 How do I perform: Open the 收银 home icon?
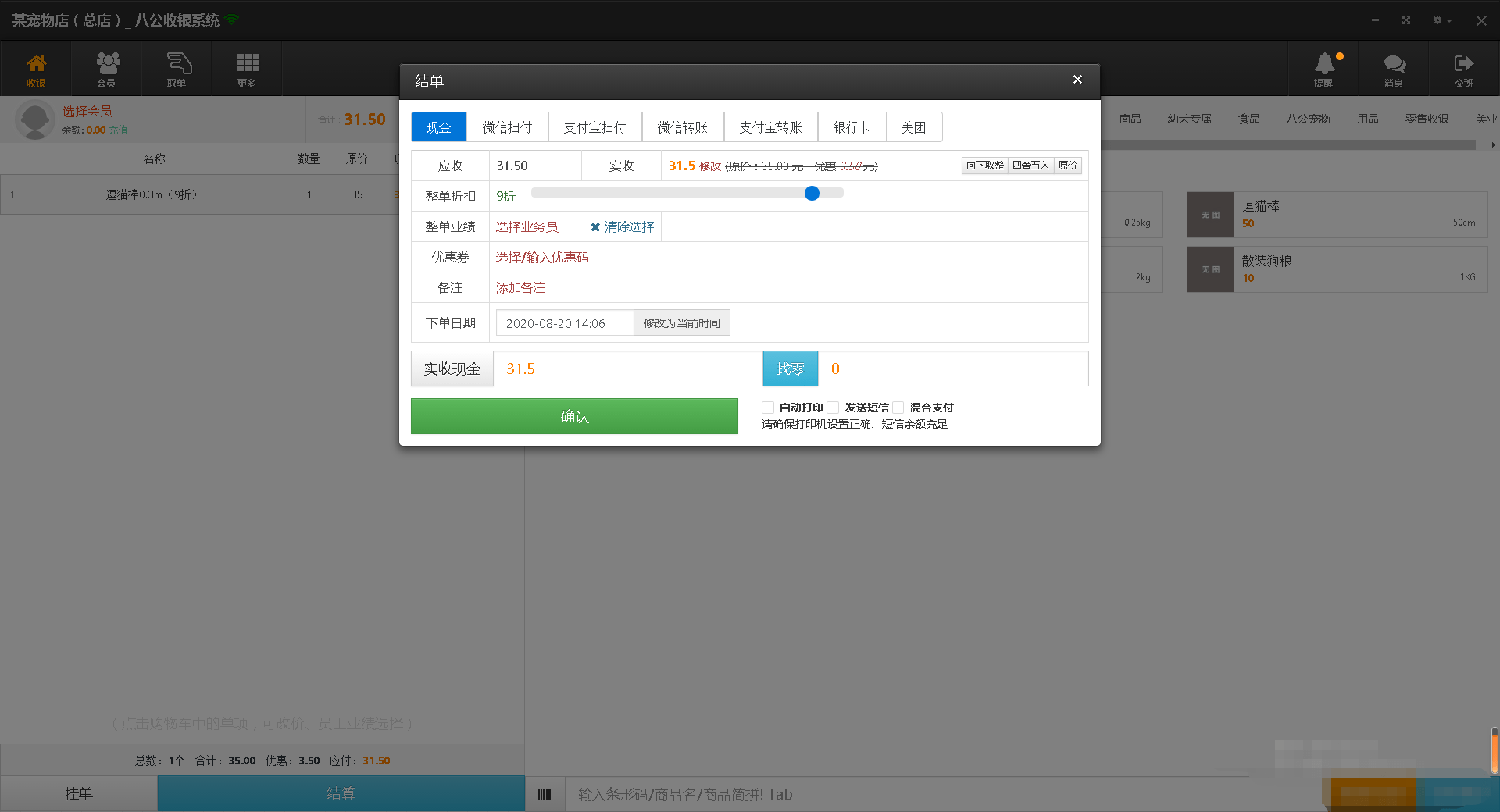click(x=36, y=69)
